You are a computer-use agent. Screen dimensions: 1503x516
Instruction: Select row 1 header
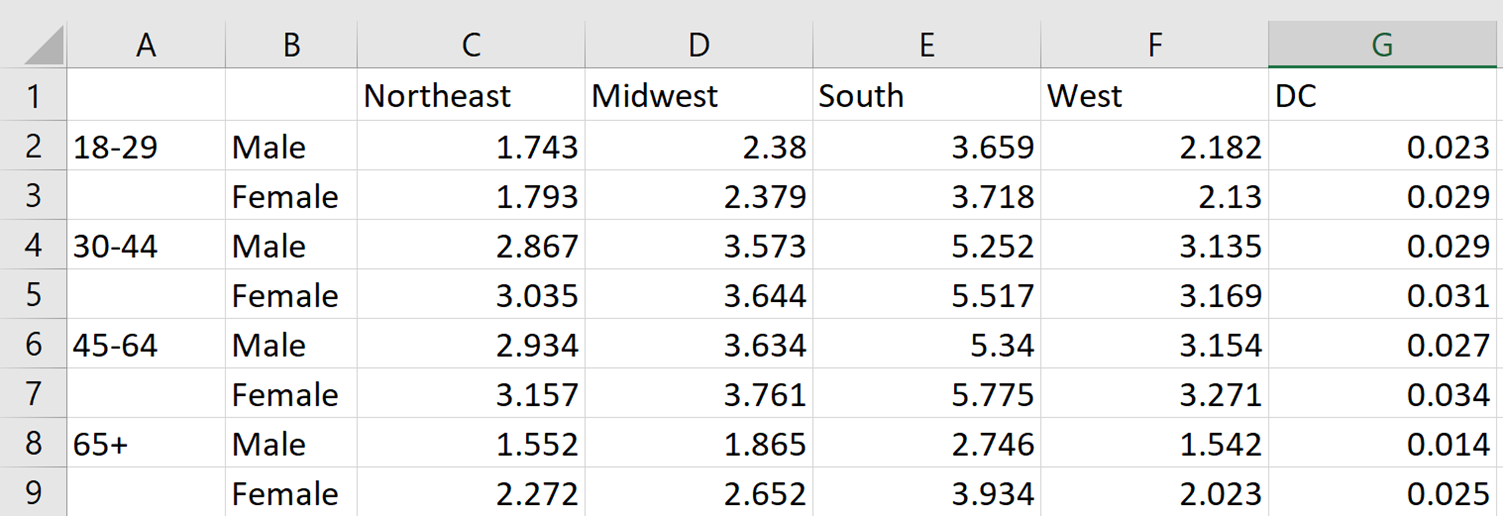tap(33, 96)
